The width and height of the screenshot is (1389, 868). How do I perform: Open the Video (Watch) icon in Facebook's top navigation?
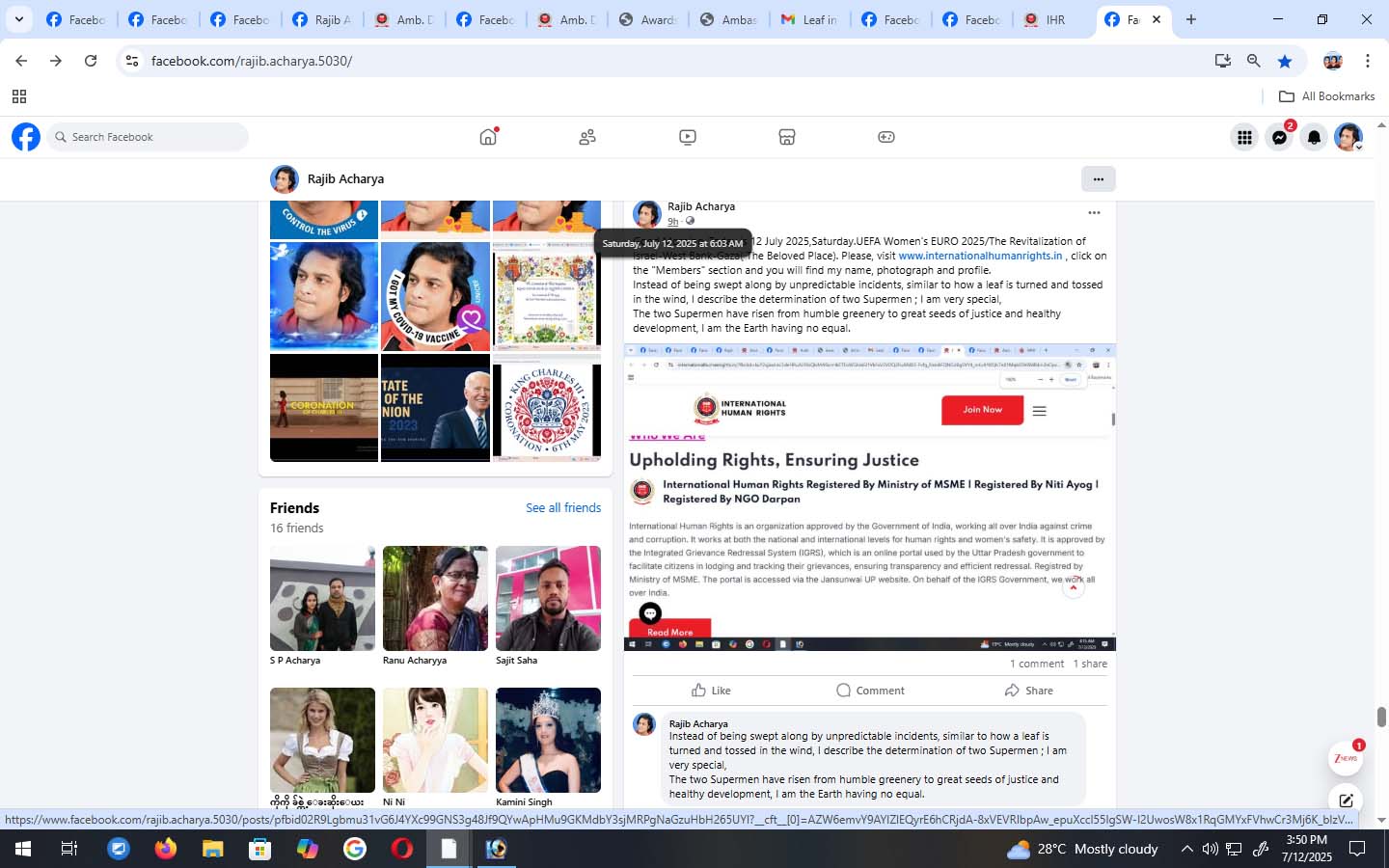tap(688, 137)
